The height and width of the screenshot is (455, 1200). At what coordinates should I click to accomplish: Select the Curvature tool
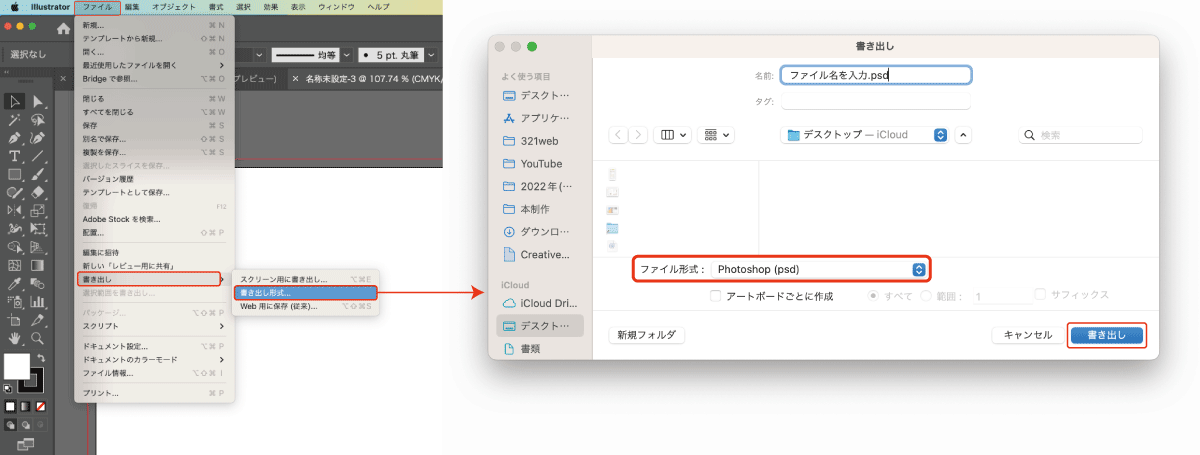point(37,137)
